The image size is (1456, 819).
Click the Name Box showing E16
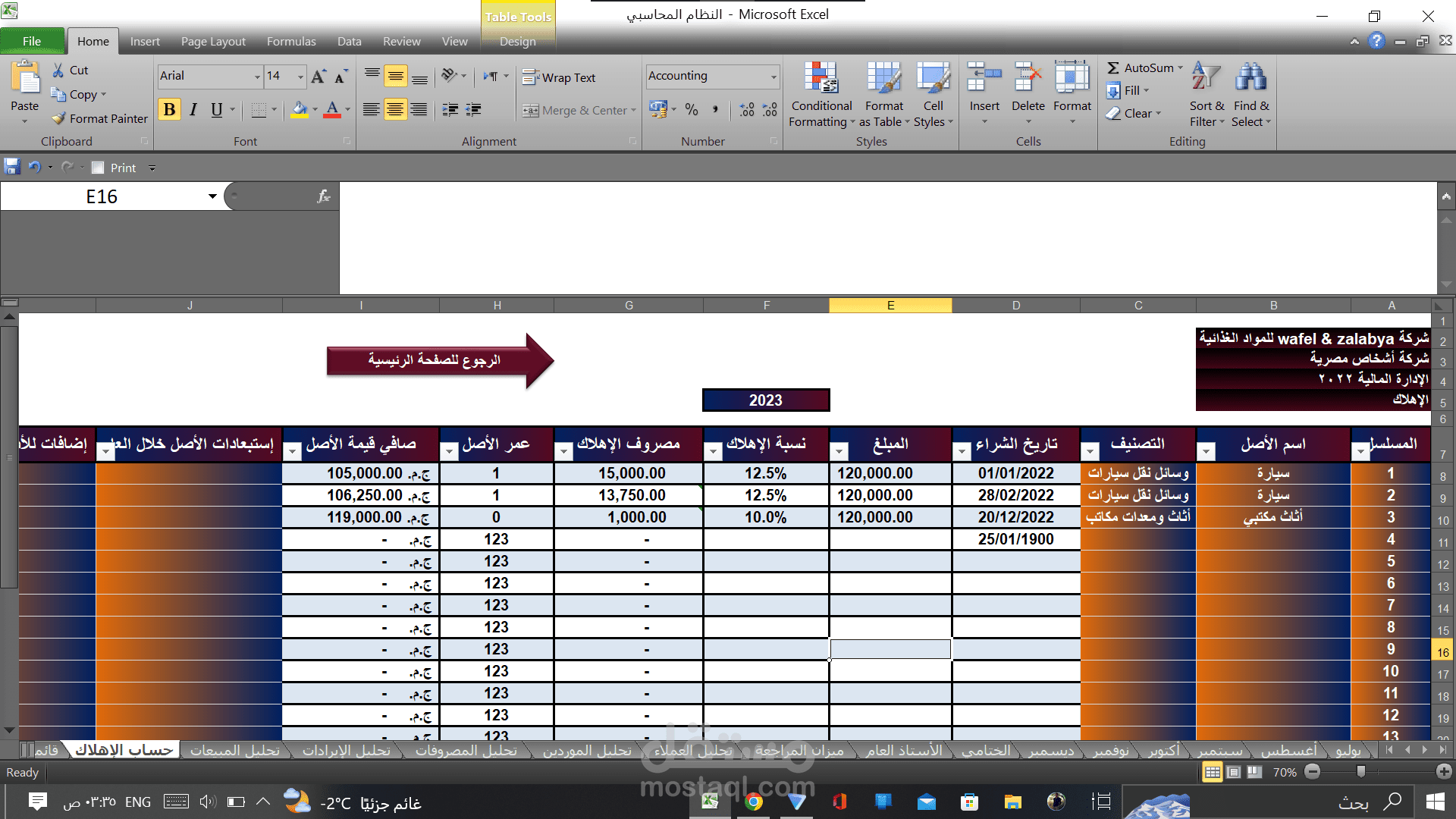102,197
